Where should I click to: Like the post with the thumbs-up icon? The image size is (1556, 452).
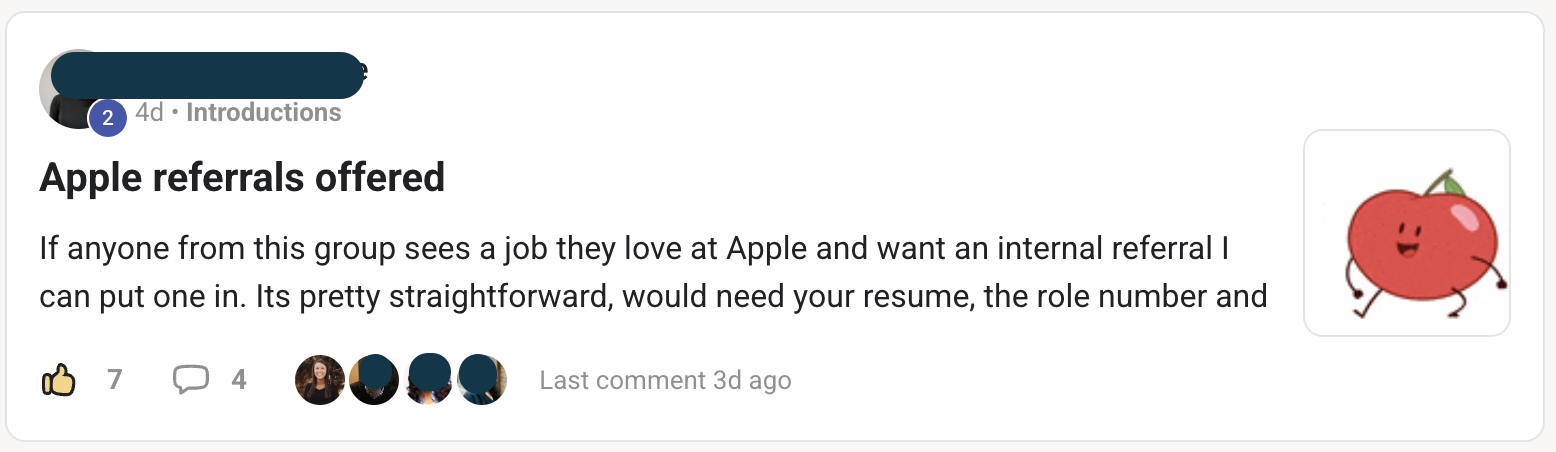(59, 380)
